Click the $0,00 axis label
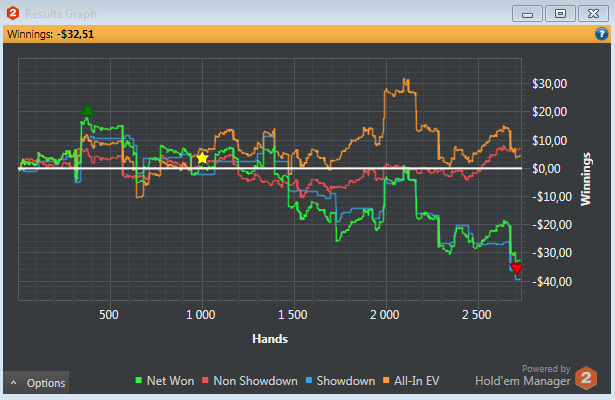This screenshot has width=615, height=400. 546,169
